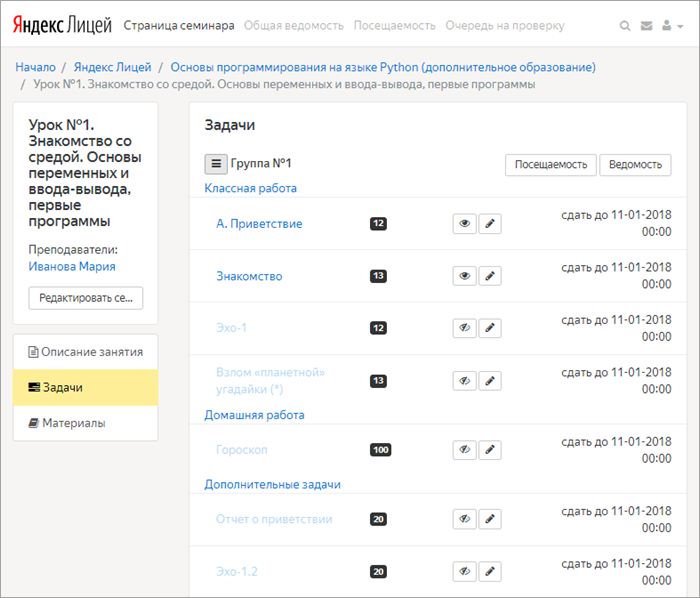Open task Гороскоп
Screen dimensions: 700x598
[x=242, y=450]
